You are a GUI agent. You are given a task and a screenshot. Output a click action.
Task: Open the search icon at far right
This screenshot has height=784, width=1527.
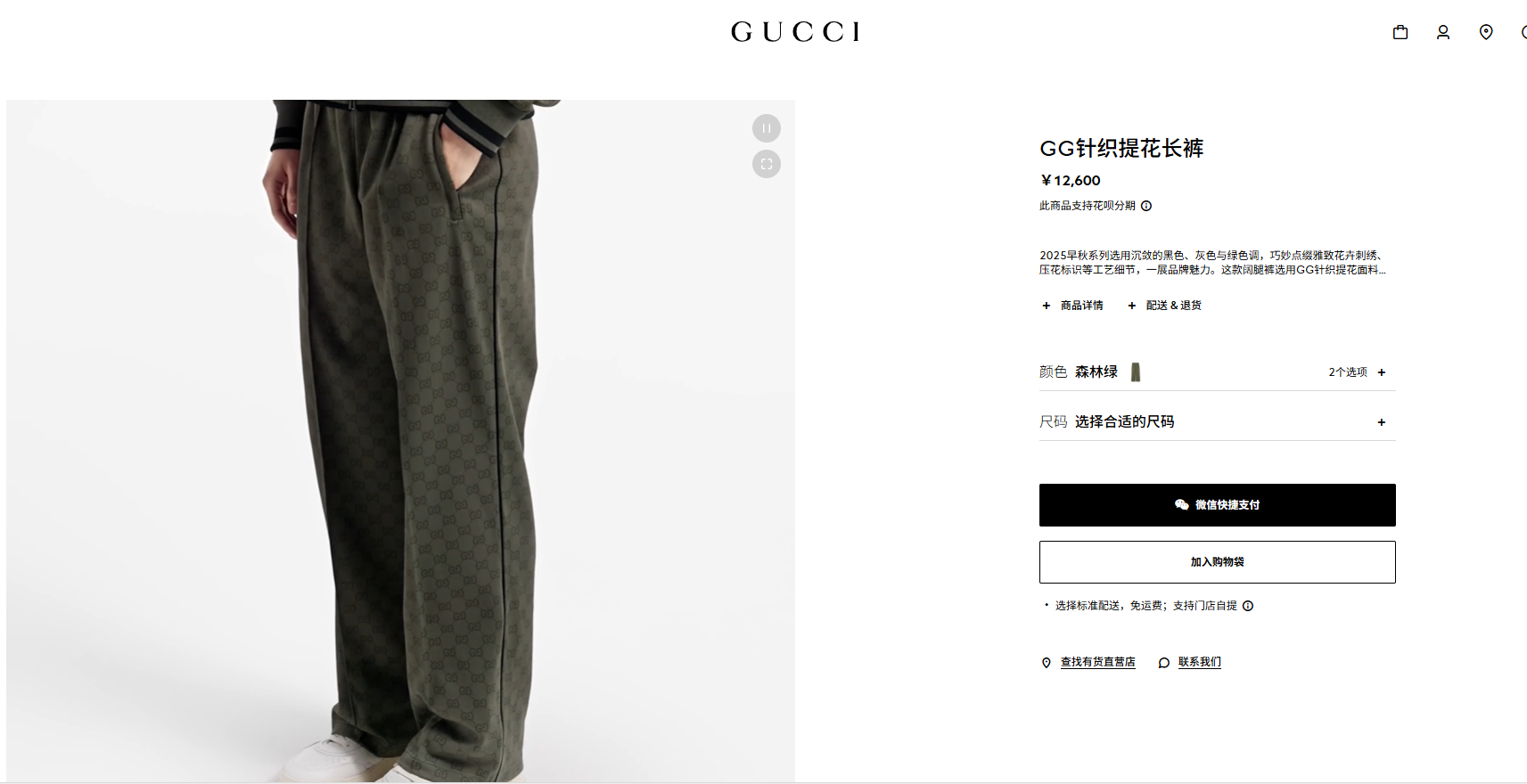[1523, 32]
